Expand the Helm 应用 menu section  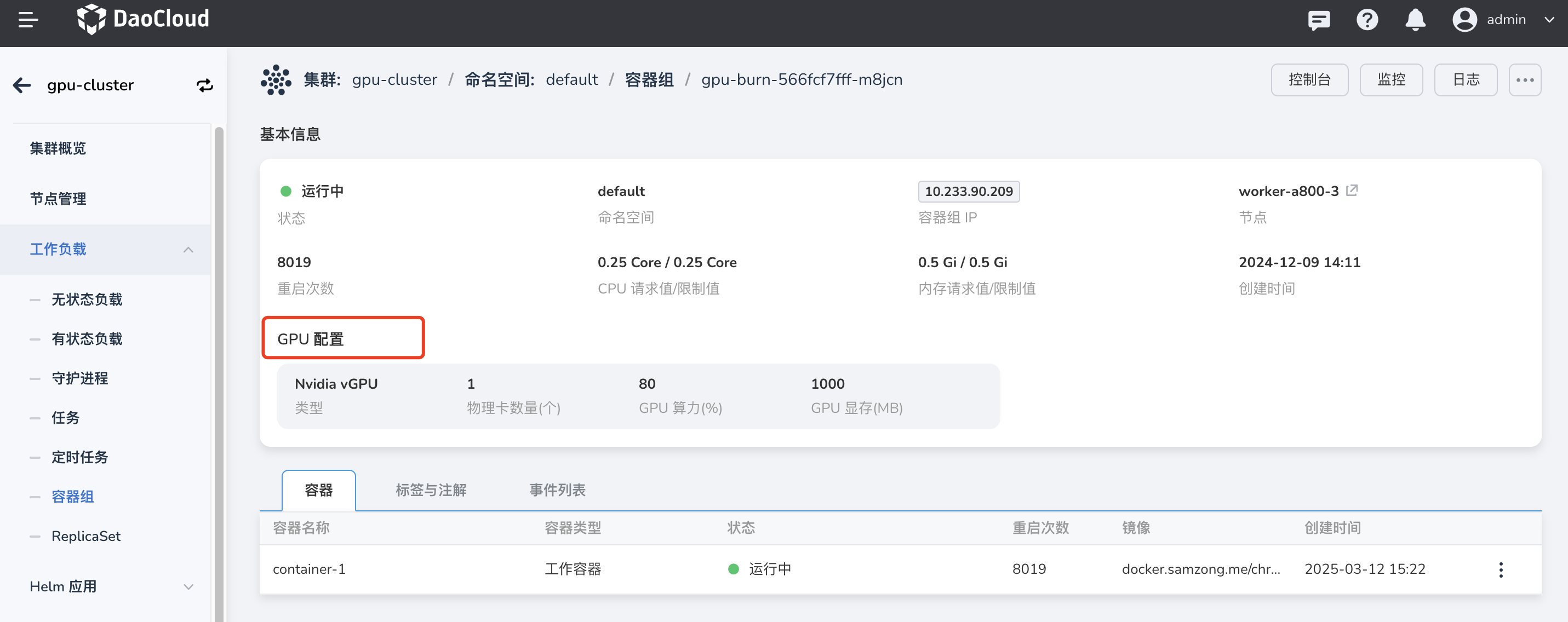(188, 587)
